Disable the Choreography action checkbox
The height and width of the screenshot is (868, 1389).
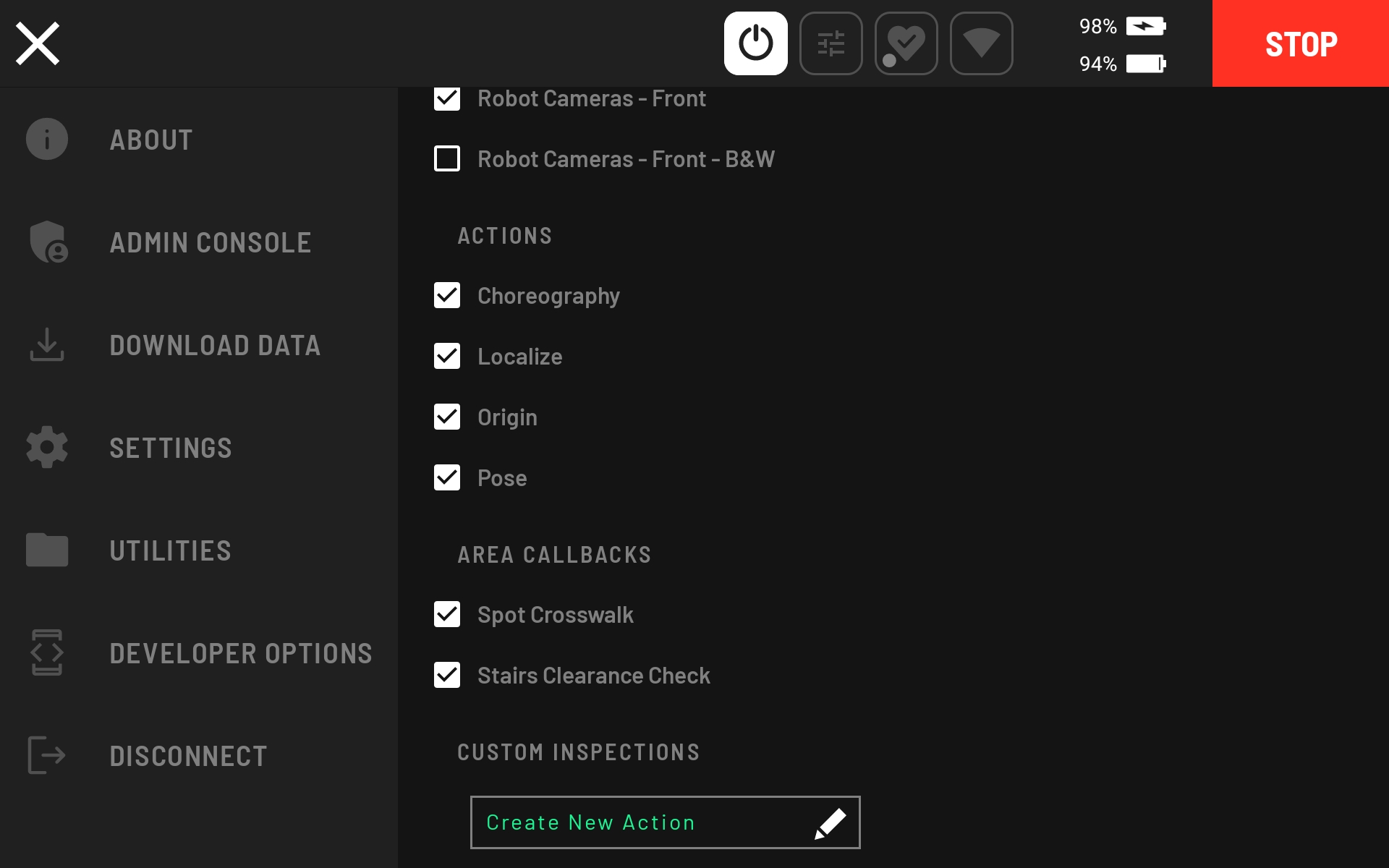pos(446,294)
